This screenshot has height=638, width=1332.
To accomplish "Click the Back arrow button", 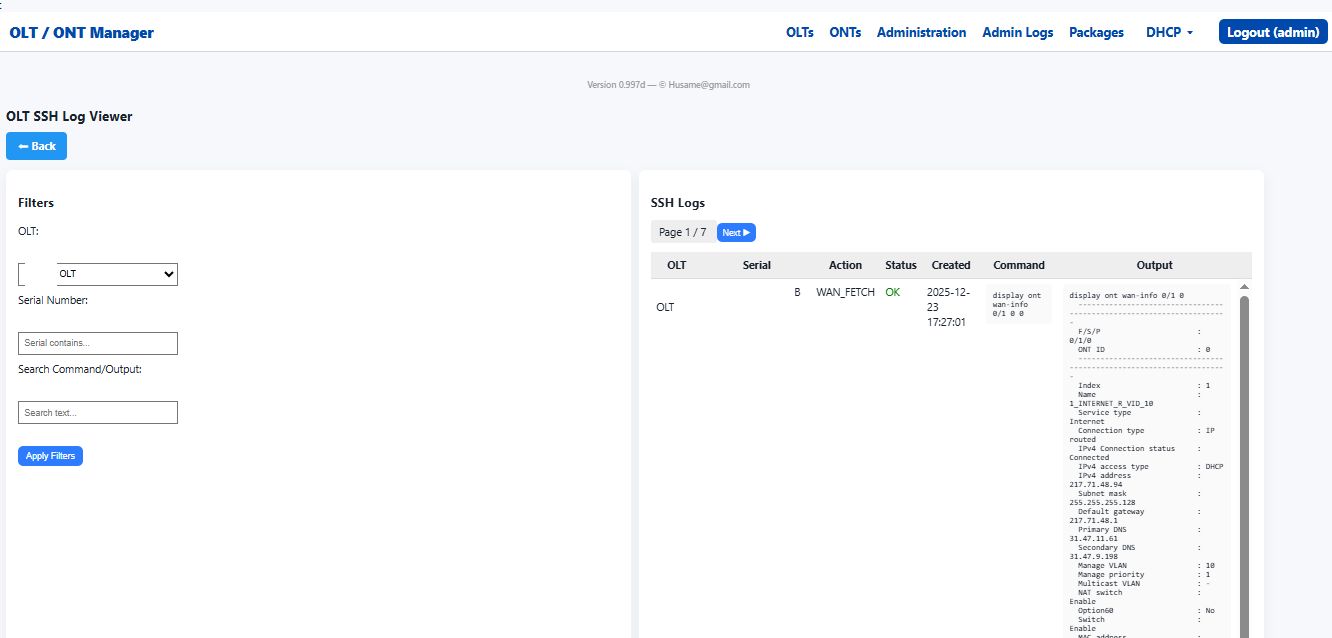I will [37, 146].
